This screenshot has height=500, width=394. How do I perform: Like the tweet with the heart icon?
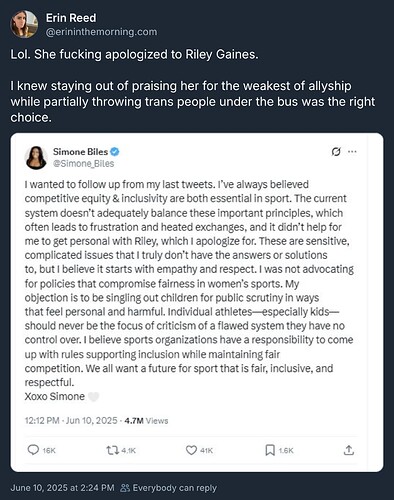coord(191,450)
